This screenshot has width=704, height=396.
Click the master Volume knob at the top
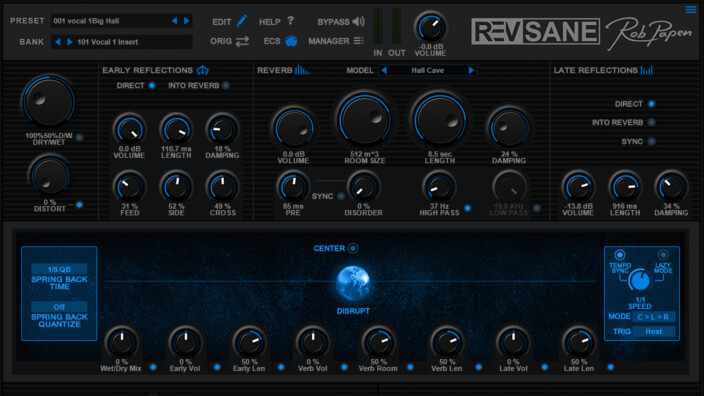pos(431,27)
